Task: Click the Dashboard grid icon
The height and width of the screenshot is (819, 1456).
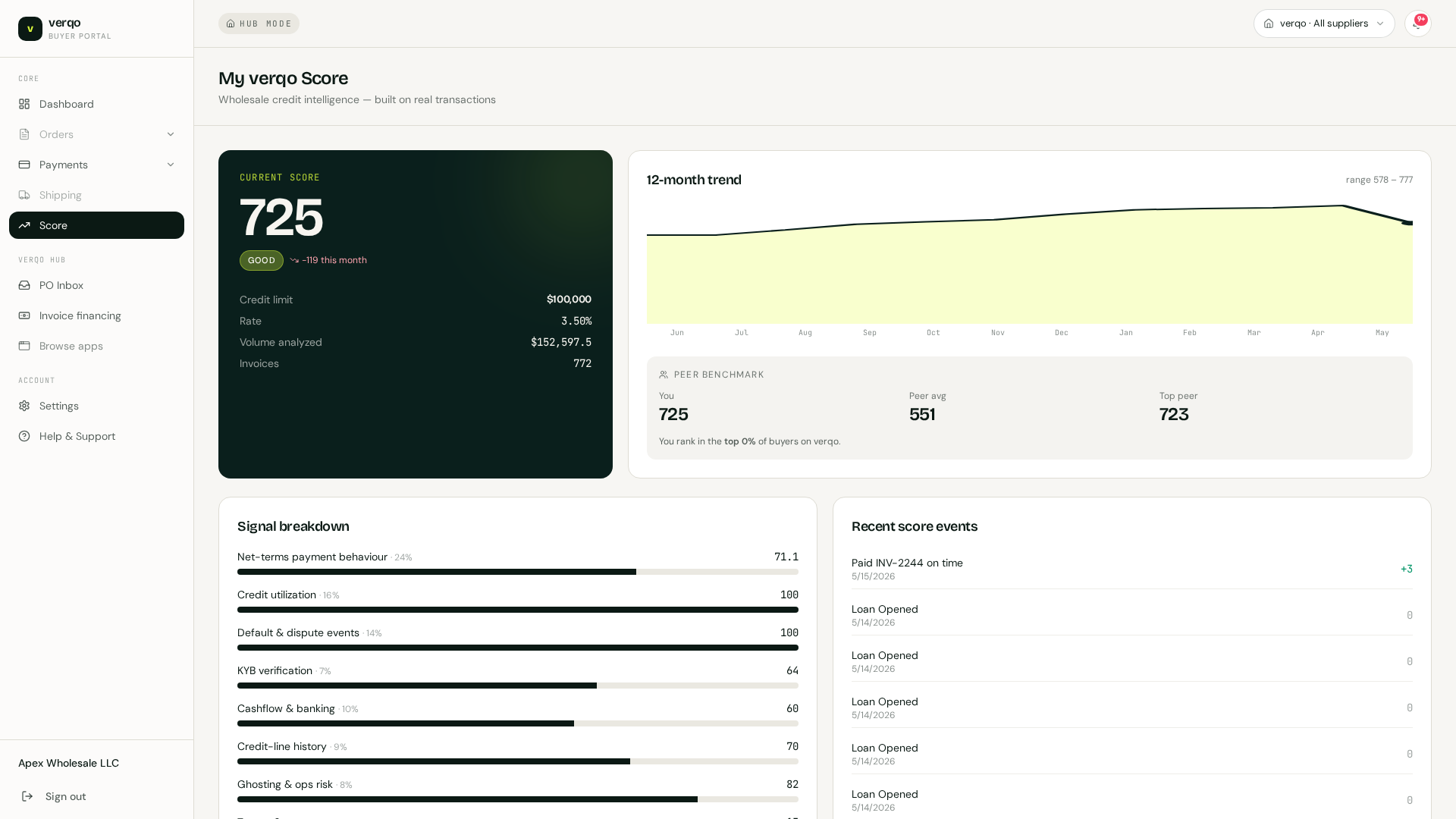Action: coord(24,104)
